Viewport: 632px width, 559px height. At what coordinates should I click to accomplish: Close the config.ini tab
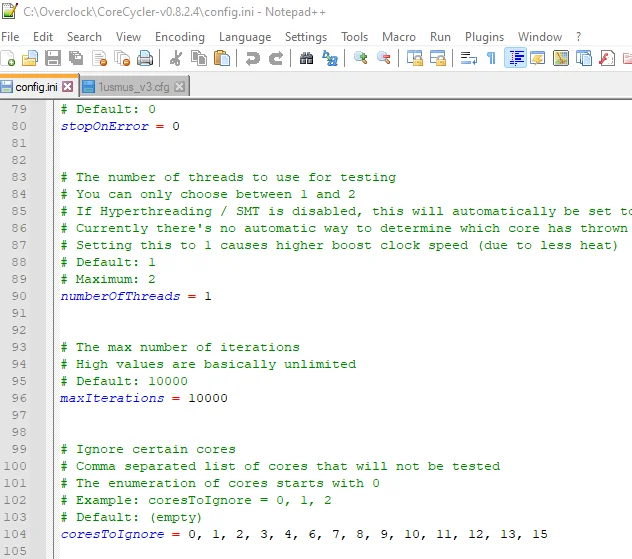click(x=68, y=87)
